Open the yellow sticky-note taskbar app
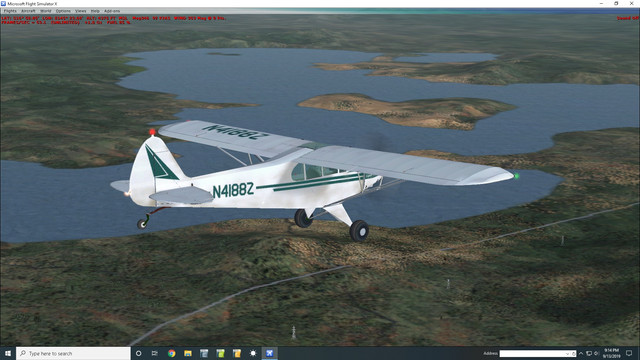The width and height of the screenshot is (640, 360). [237, 353]
